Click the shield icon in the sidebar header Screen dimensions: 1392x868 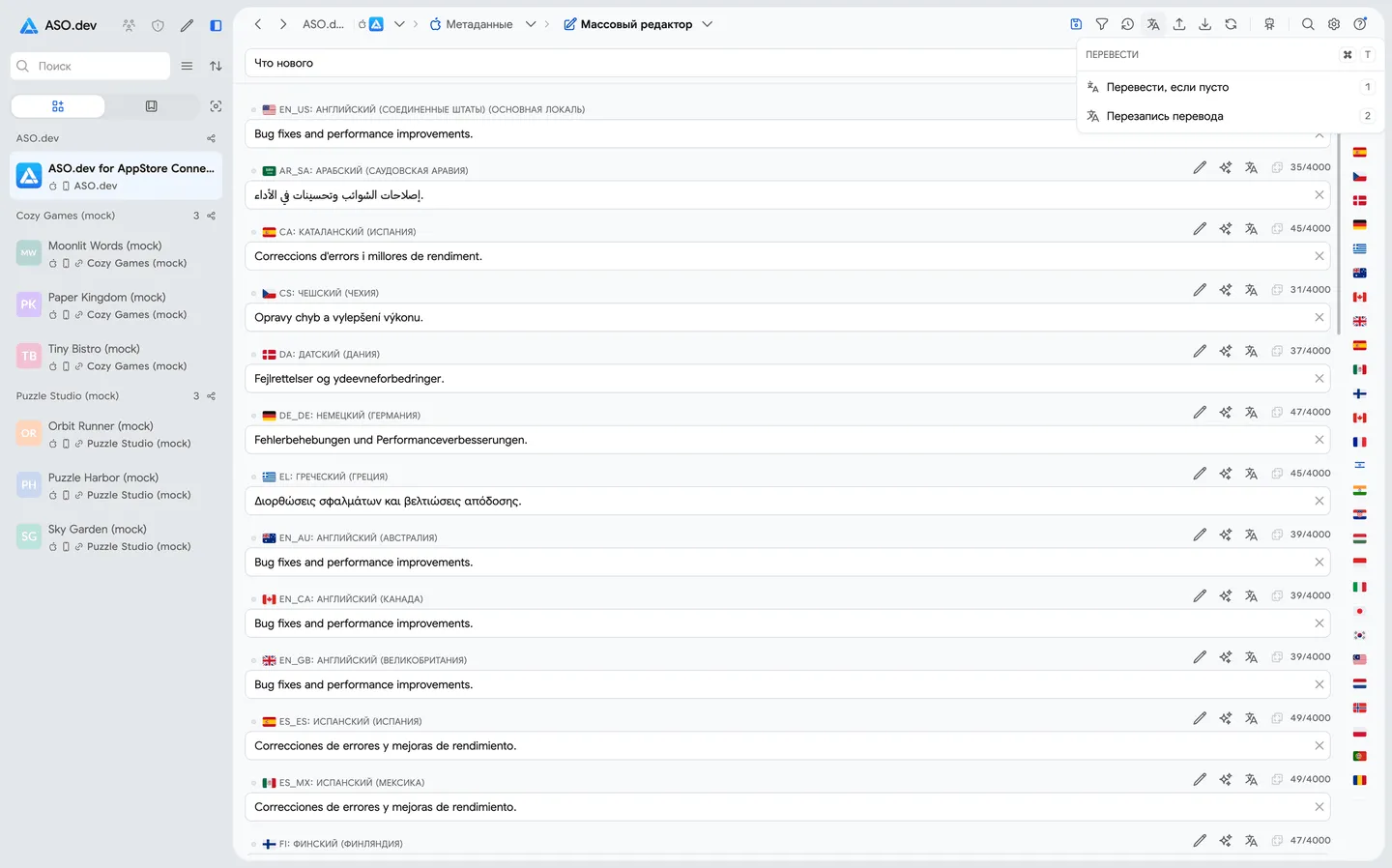pyautogui.click(x=158, y=26)
